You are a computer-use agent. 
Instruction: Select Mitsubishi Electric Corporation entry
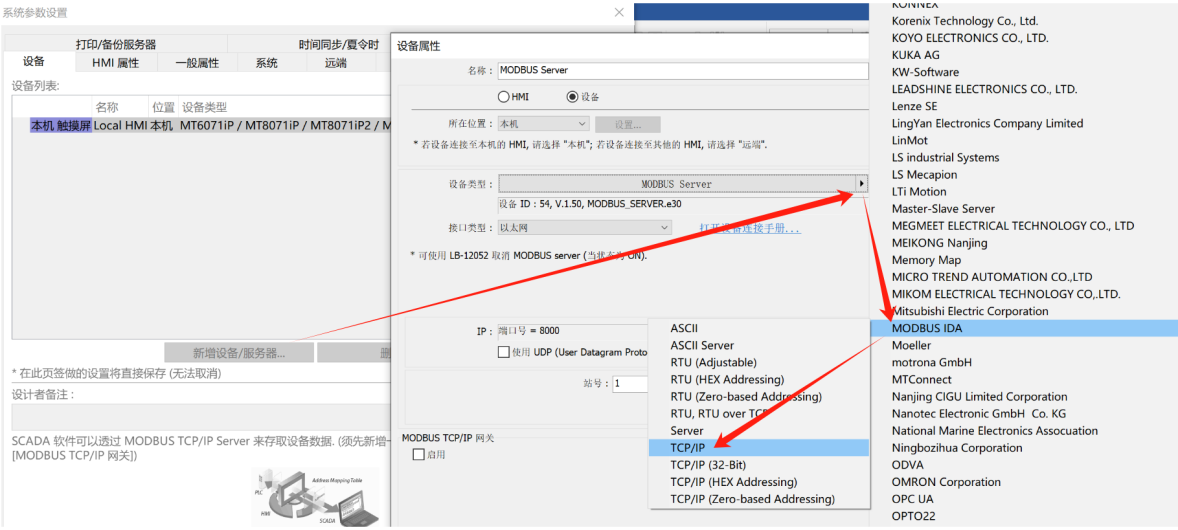[970, 311]
